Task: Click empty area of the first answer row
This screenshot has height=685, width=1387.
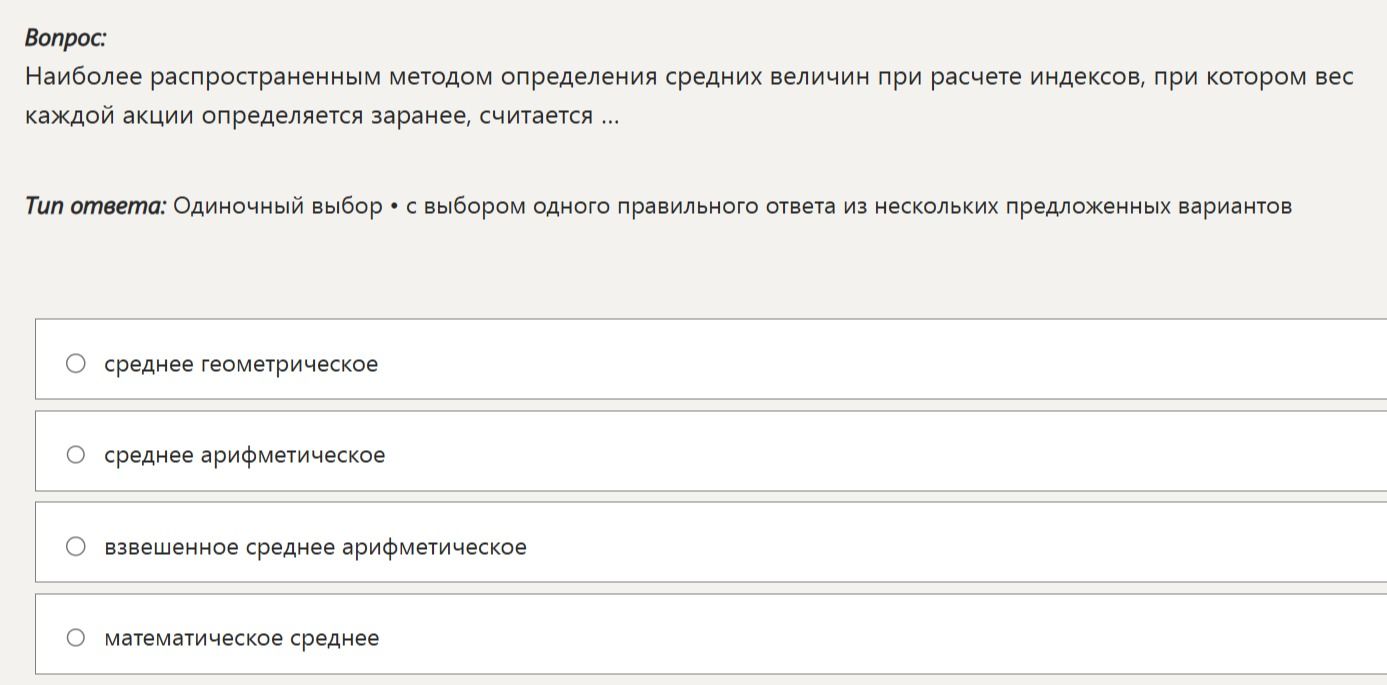Action: [x=880, y=360]
